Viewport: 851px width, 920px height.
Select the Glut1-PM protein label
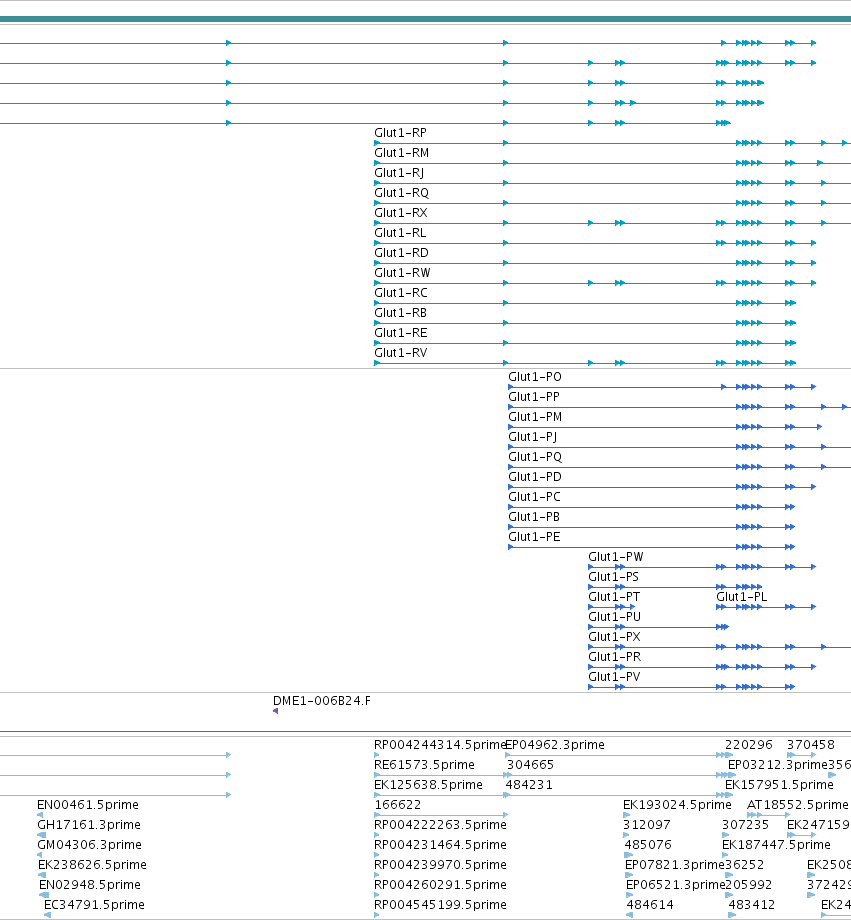pos(535,417)
